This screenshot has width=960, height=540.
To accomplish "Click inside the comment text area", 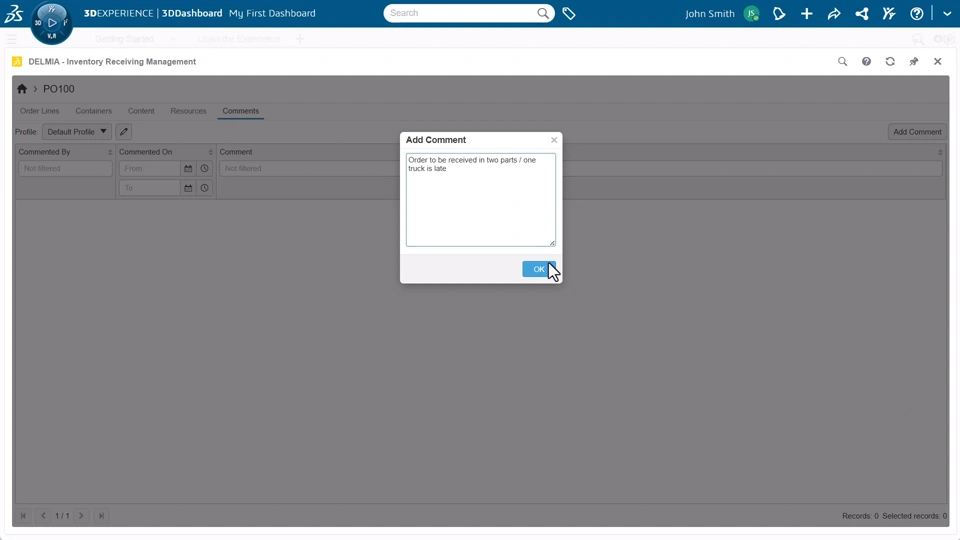I will [x=481, y=200].
